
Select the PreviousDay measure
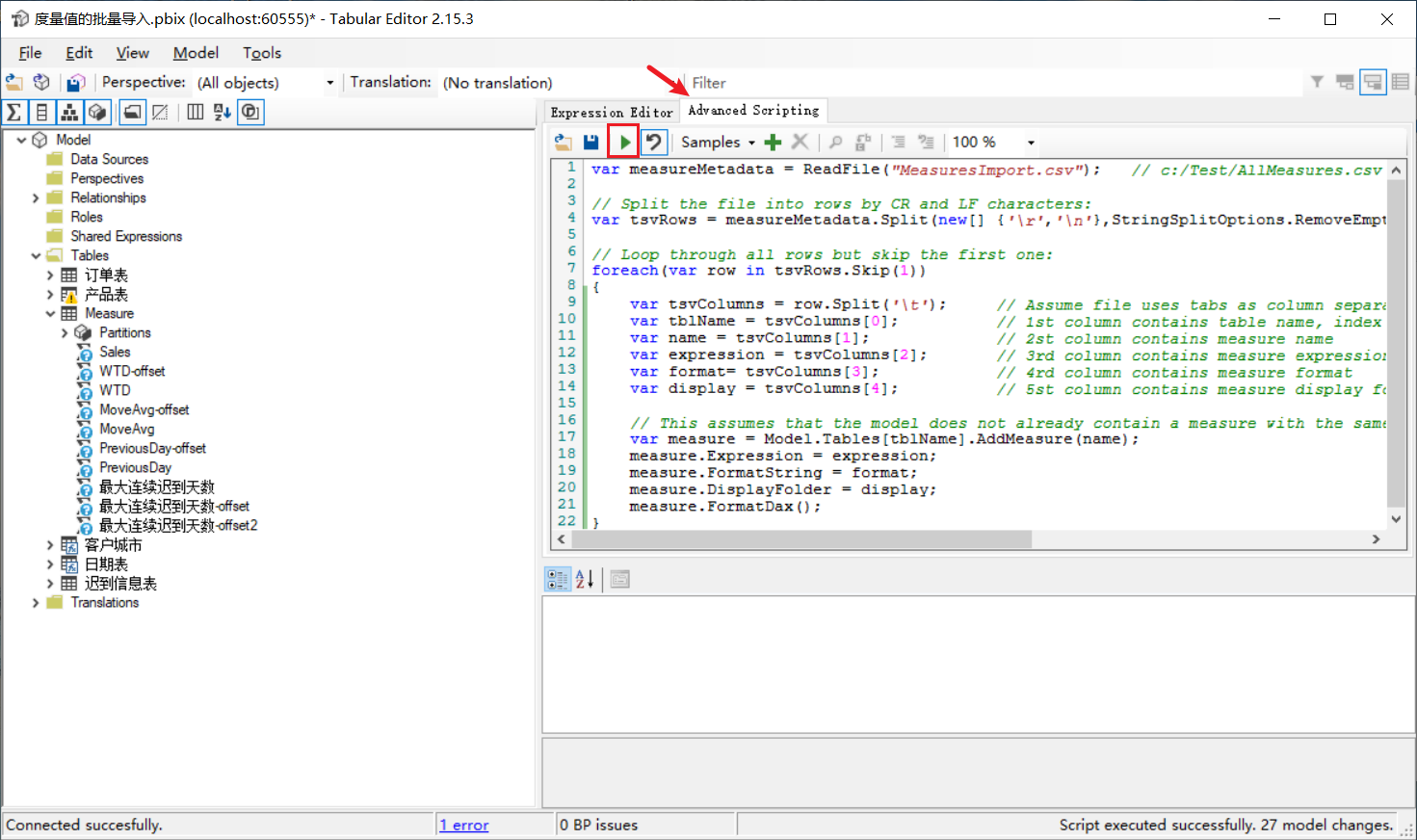coord(135,468)
